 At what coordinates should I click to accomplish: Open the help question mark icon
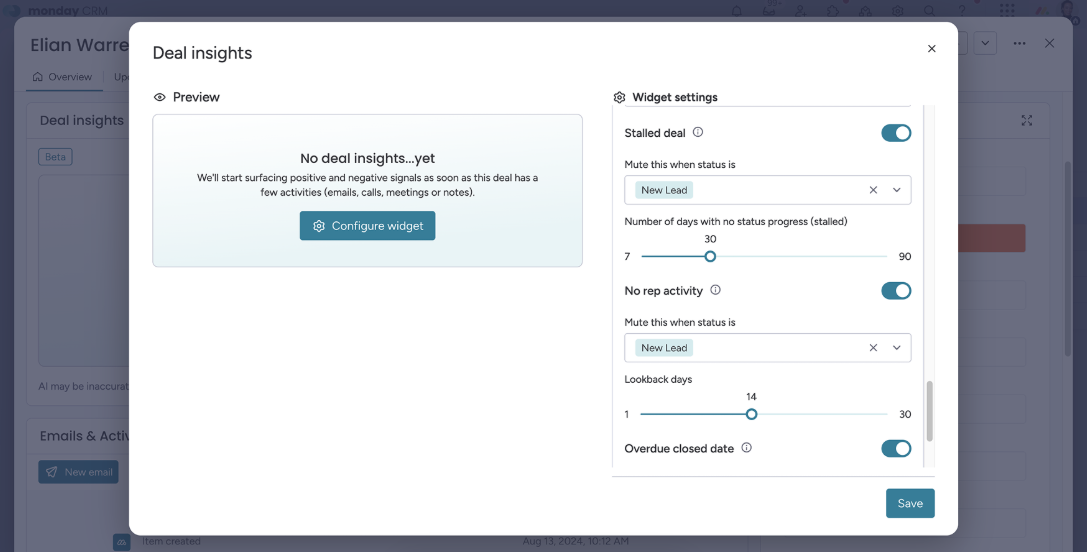tap(962, 10)
